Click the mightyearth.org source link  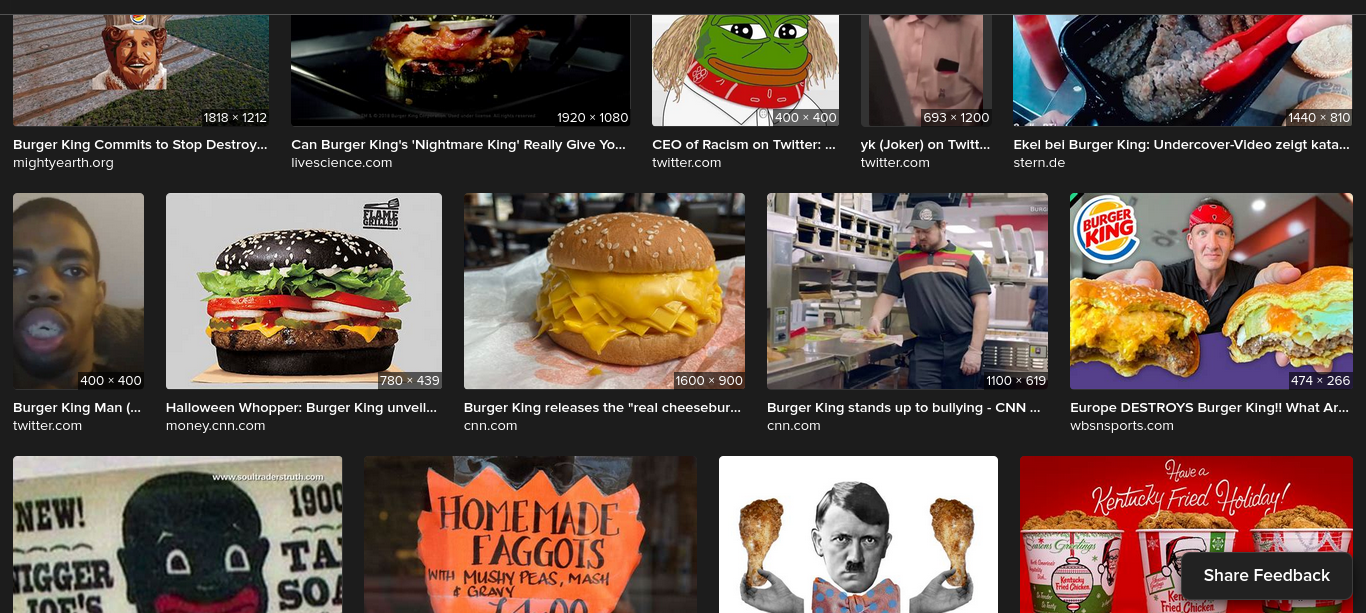click(63, 163)
